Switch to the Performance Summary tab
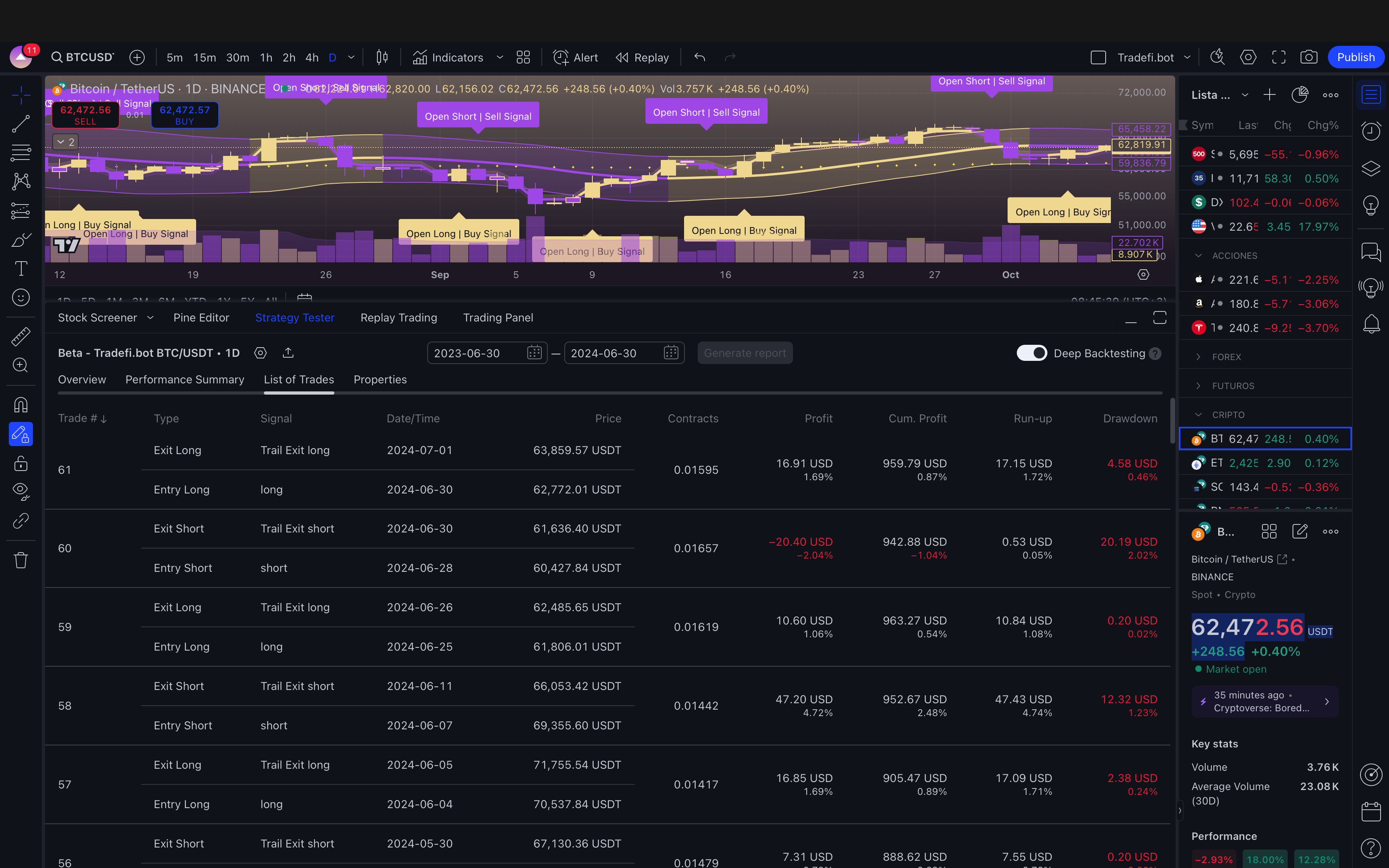 click(185, 379)
